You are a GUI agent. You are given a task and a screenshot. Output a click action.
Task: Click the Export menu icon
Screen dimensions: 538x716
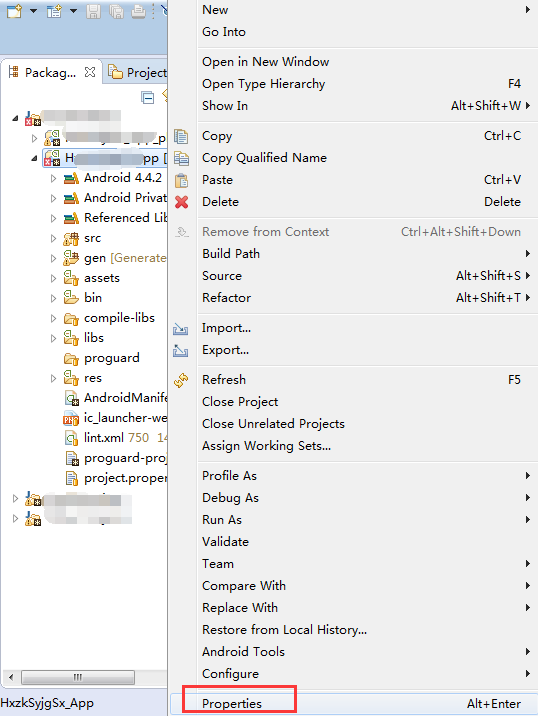click(x=180, y=351)
